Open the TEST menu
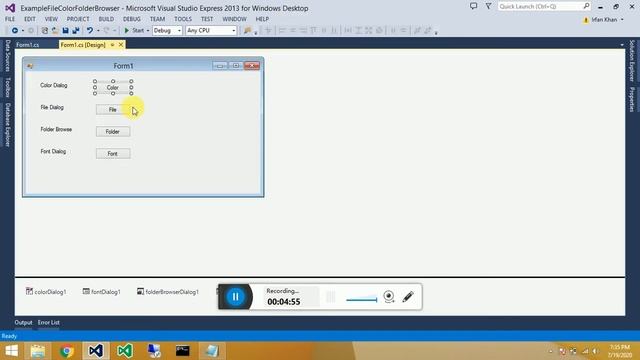This screenshot has height=360, width=640. click(x=207, y=19)
